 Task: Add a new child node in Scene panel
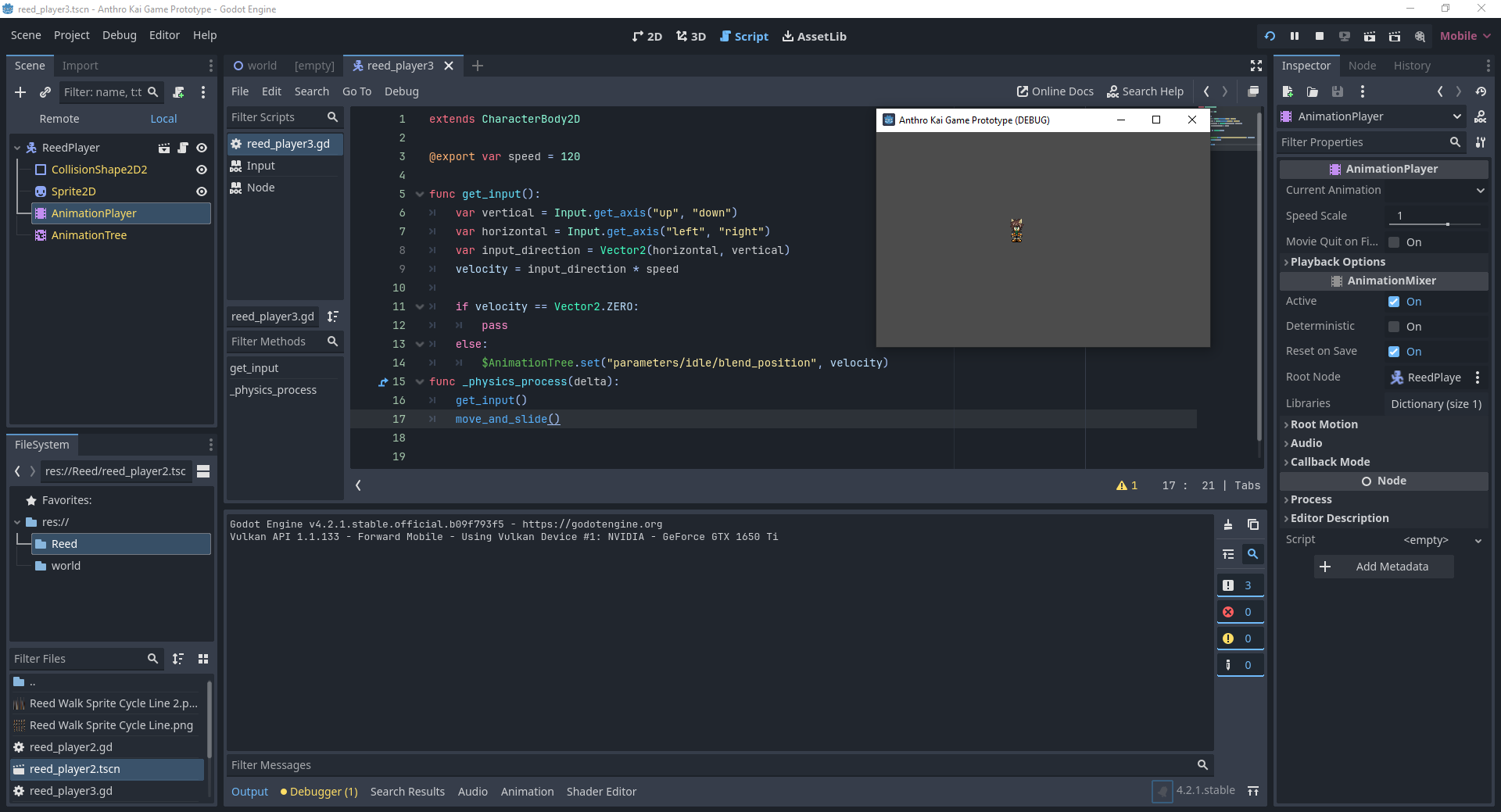(20, 92)
